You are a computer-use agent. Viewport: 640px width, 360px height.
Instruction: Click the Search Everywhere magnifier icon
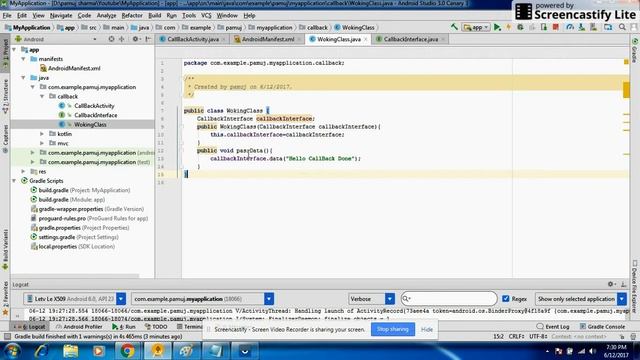coord(622,27)
